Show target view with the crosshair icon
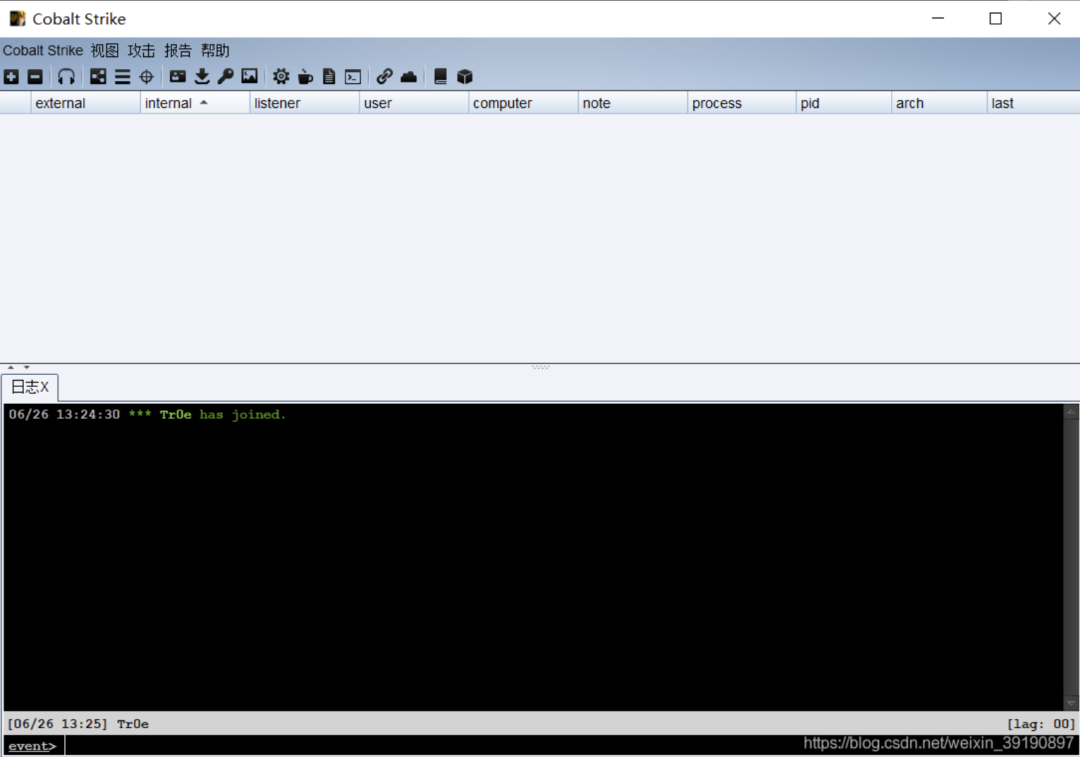Screen dimensions: 1080x757 (147, 76)
